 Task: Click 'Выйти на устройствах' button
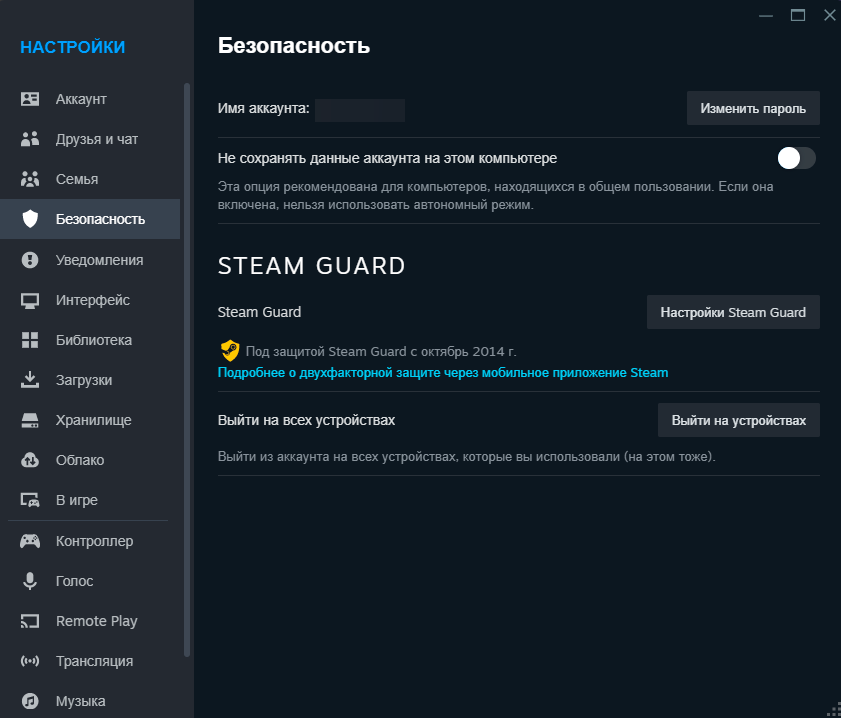pos(739,420)
